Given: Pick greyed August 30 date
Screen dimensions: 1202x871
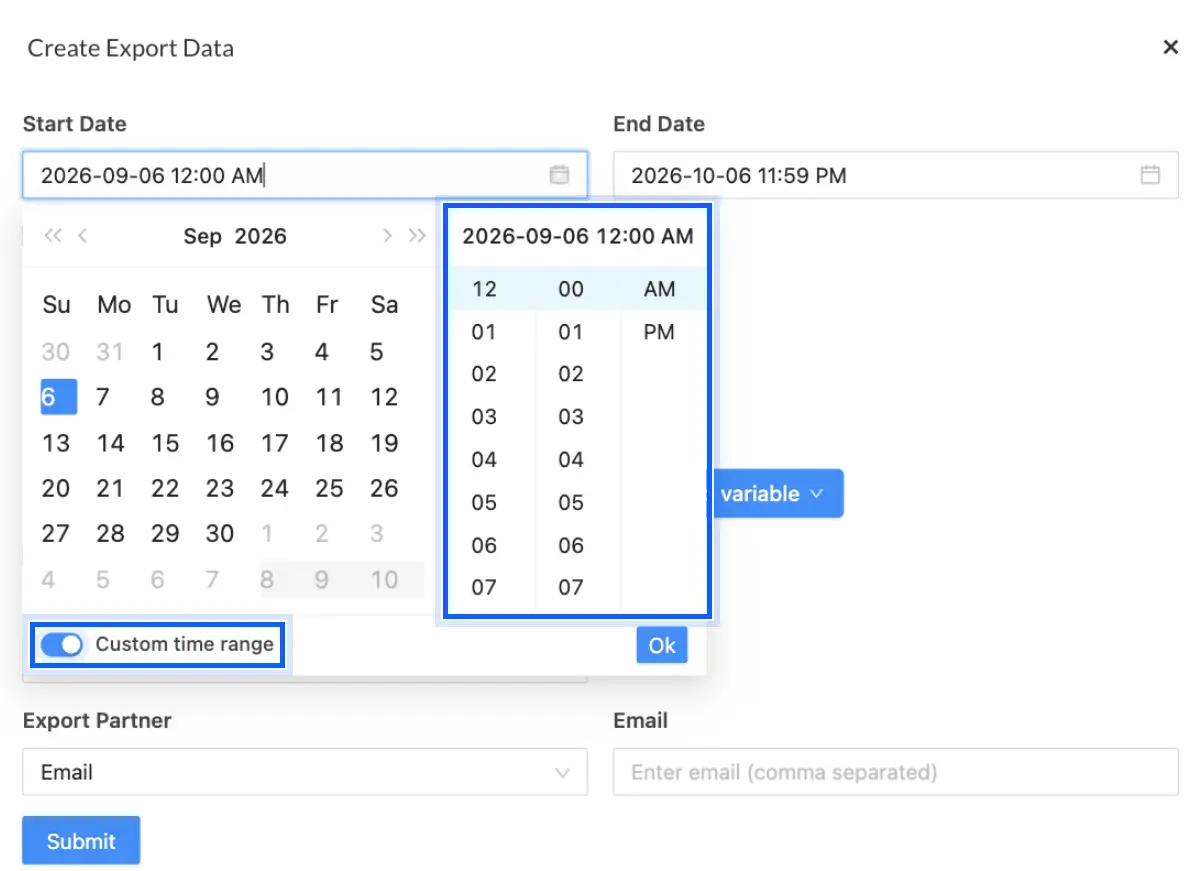Looking at the screenshot, I should [56, 352].
